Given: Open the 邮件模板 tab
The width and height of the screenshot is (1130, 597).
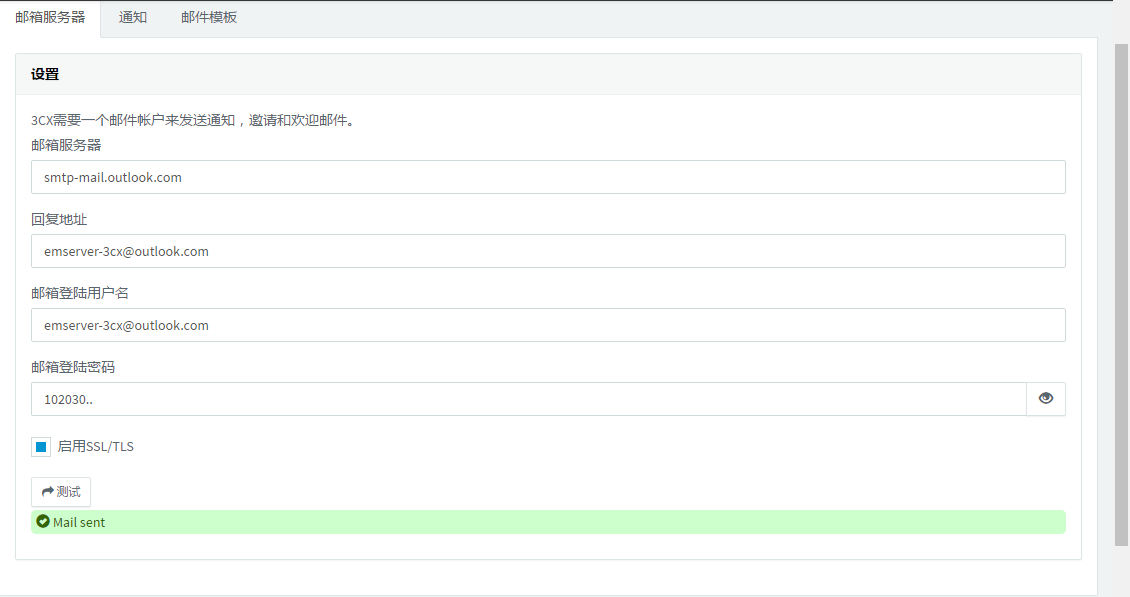Looking at the screenshot, I should [209, 17].
